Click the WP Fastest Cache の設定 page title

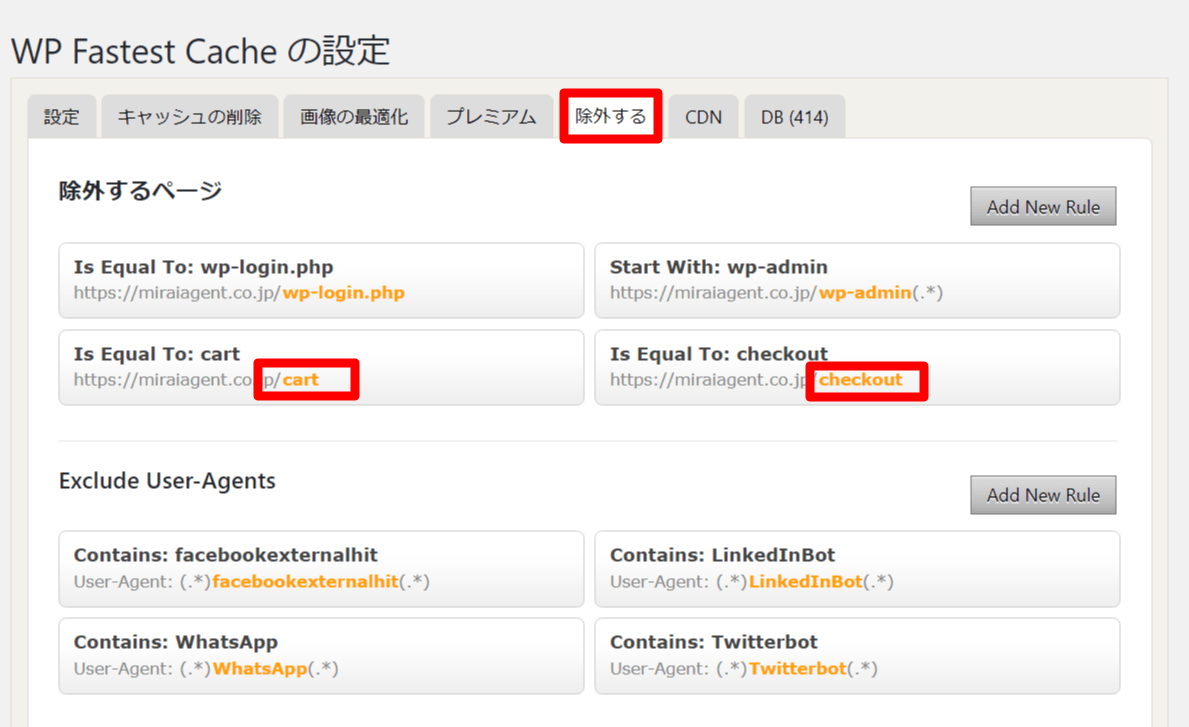click(x=200, y=50)
